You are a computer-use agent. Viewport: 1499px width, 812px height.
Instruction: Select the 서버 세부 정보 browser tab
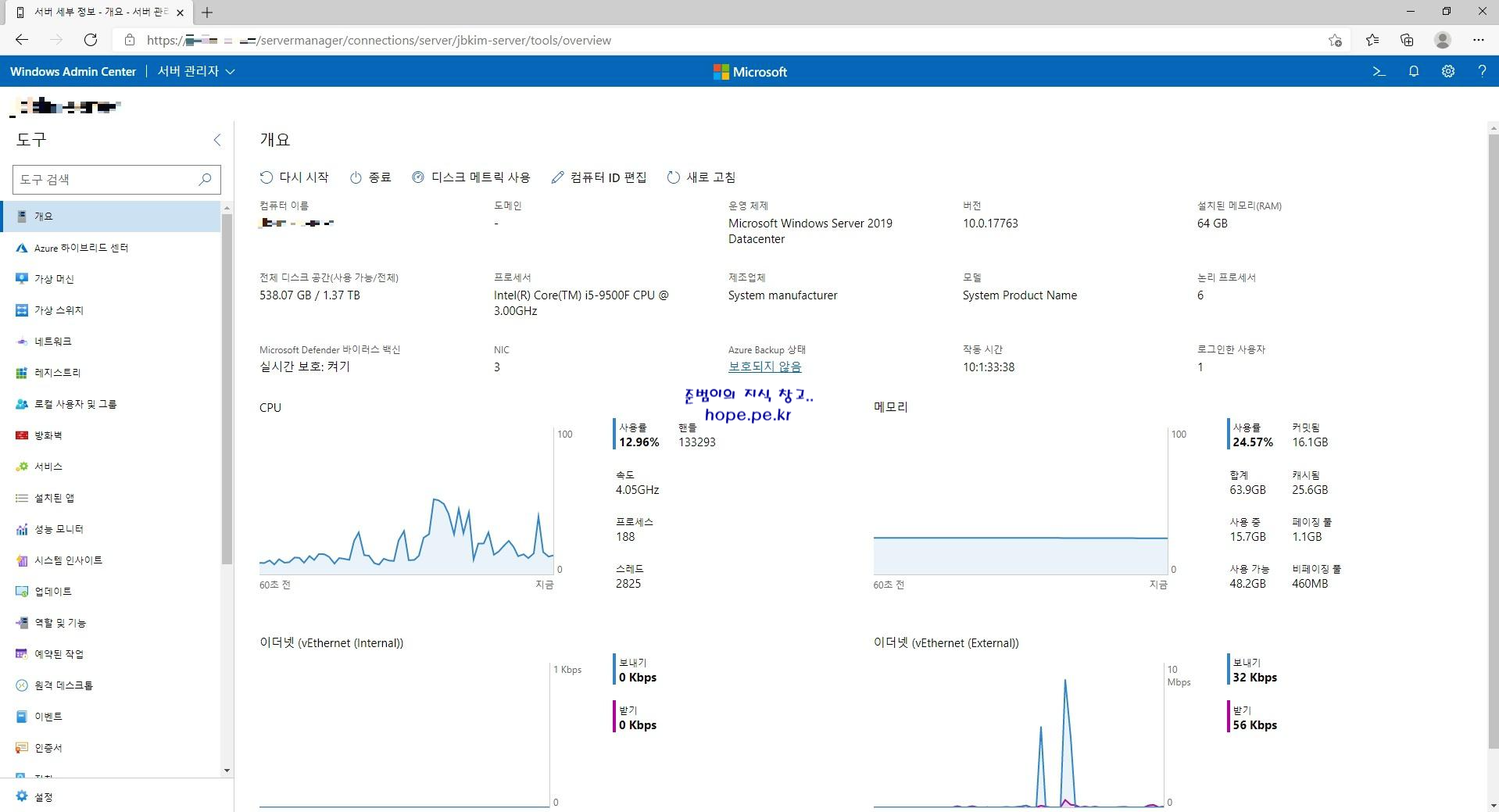pos(100,13)
